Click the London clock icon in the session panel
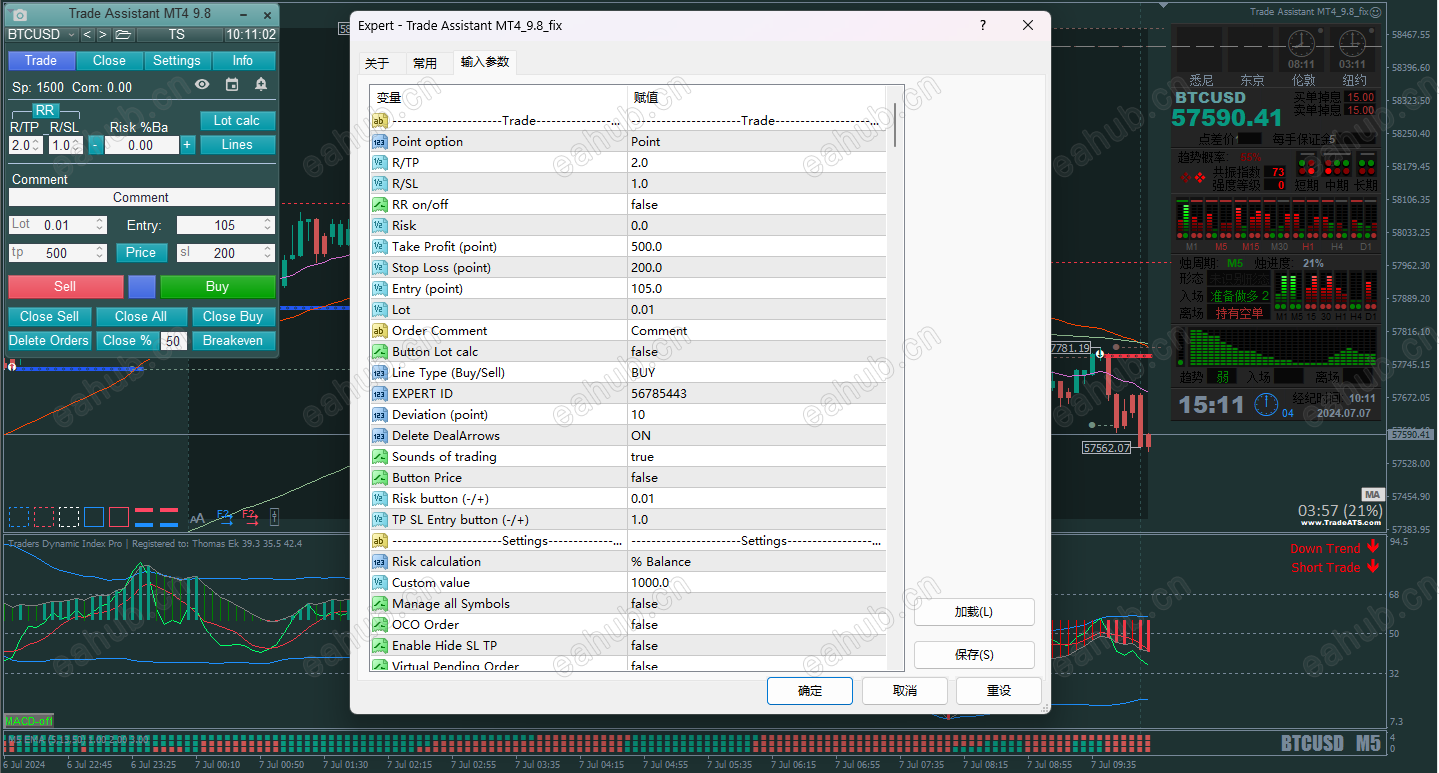This screenshot has height=773, width=1439. [x=1301, y=45]
